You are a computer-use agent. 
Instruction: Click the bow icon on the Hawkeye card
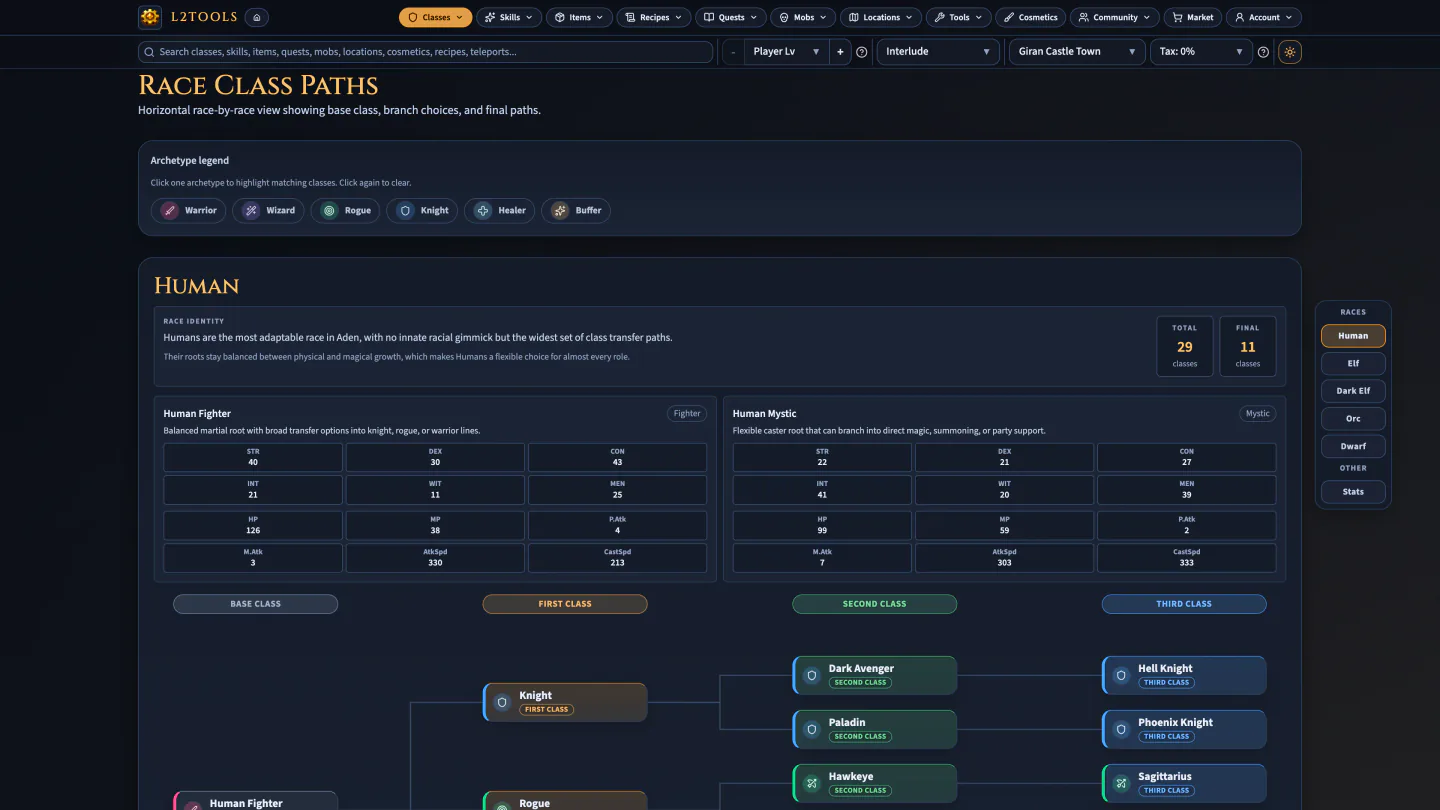coord(812,783)
